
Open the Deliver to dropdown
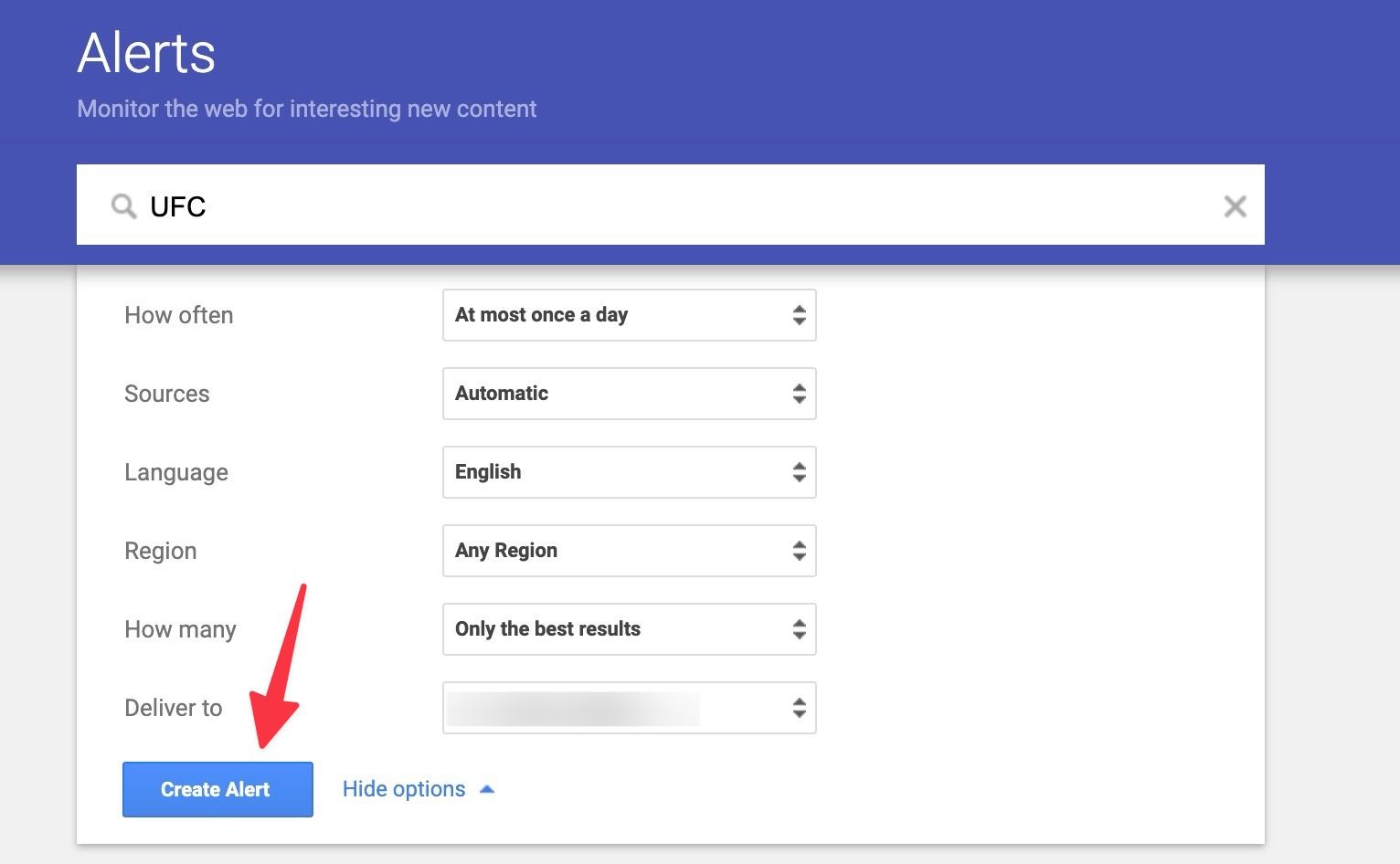630,708
